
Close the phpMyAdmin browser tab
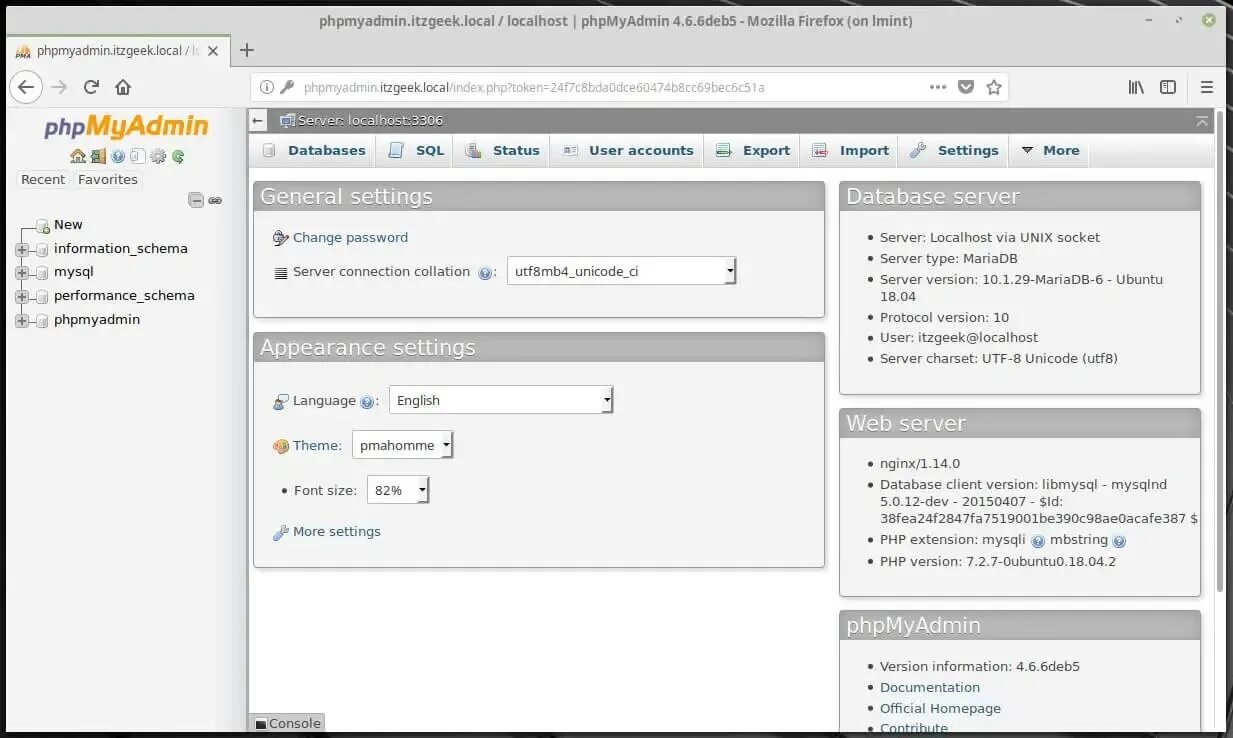coord(213,51)
